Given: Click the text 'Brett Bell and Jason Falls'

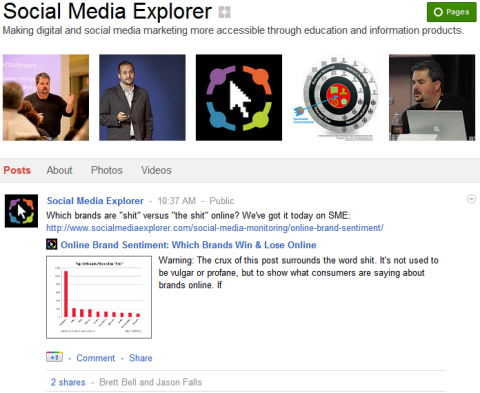Looking at the screenshot, I should (x=151, y=382).
